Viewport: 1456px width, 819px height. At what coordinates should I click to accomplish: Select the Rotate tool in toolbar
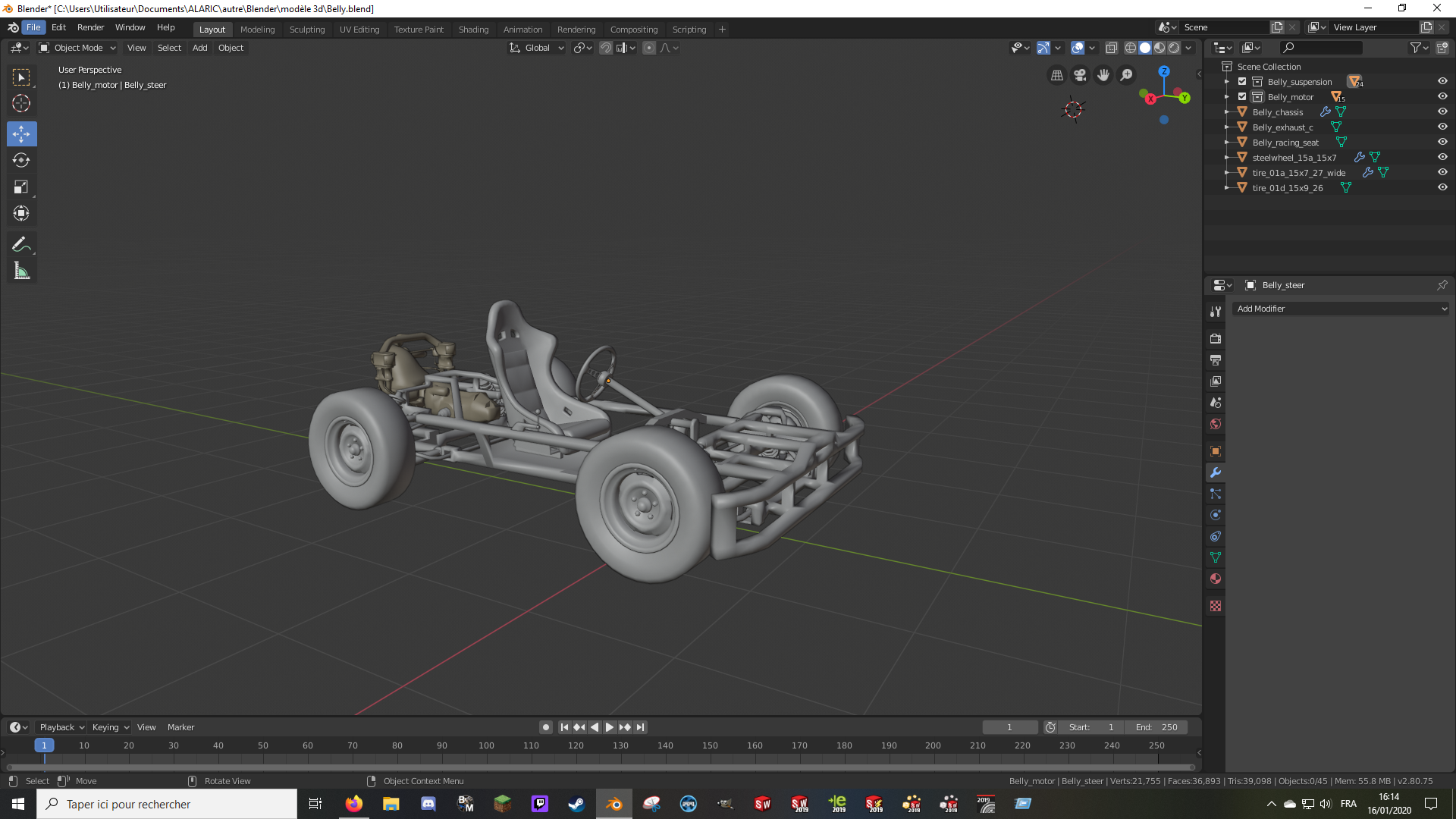click(x=21, y=160)
